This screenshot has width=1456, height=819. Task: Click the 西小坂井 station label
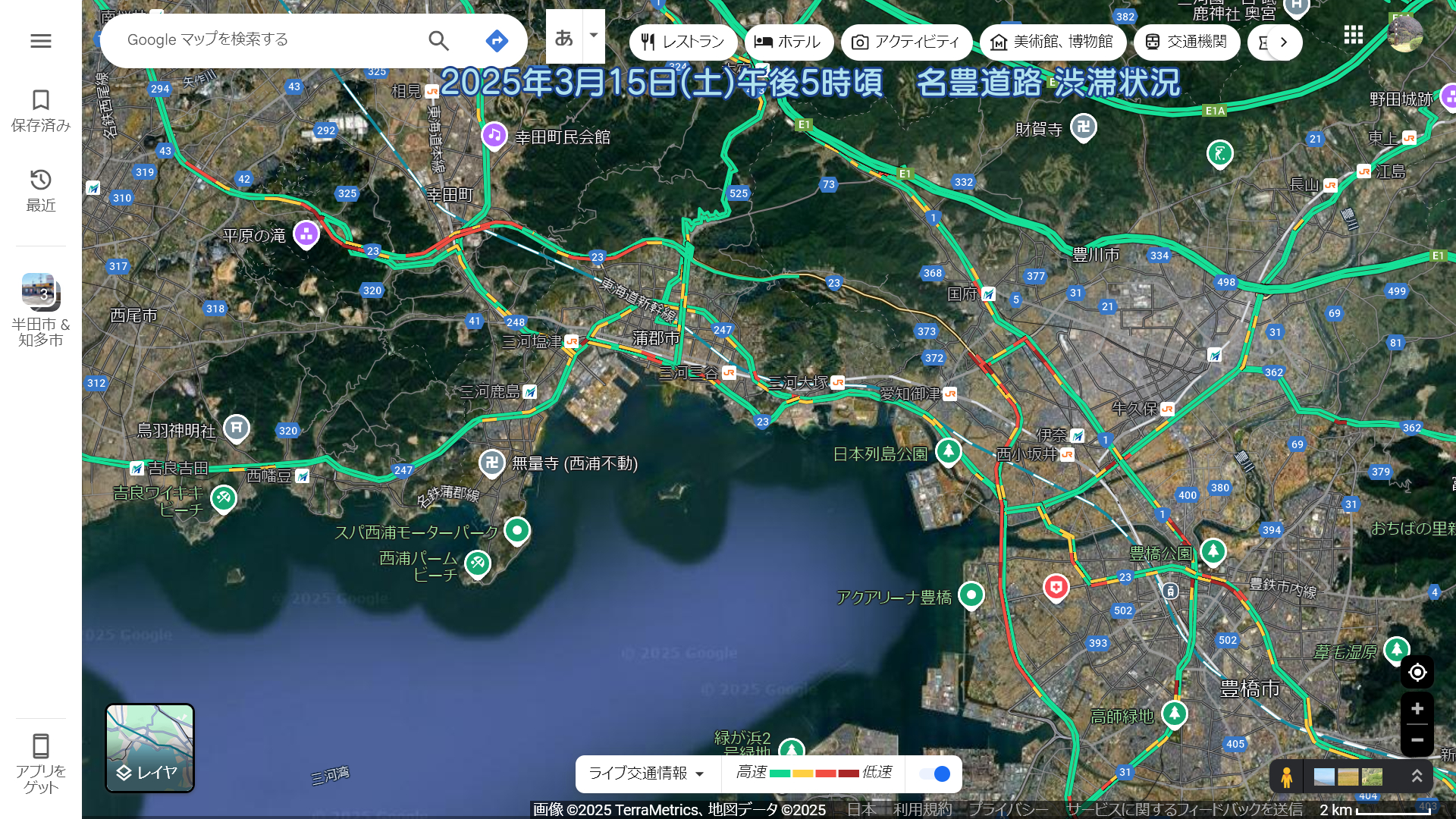pos(1027,453)
